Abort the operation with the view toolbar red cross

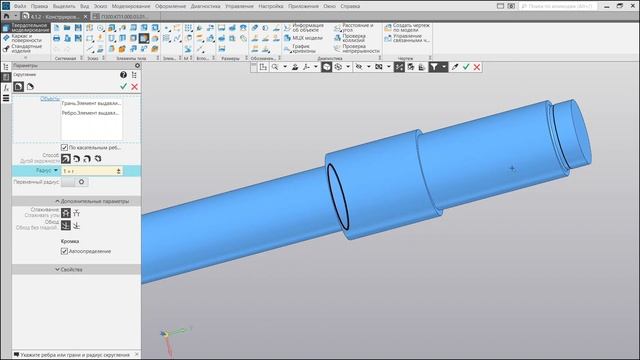477,67
